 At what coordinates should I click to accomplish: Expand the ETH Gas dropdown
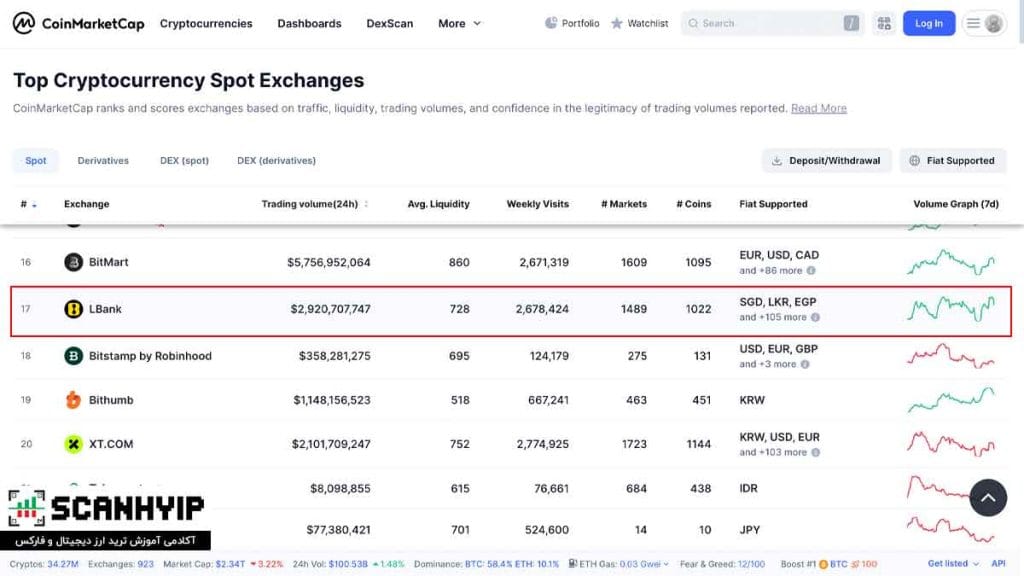click(666, 564)
